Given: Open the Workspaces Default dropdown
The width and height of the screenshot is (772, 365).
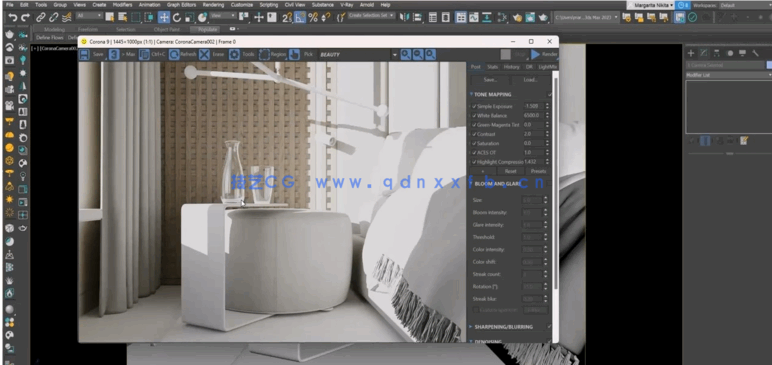Looking at the screenshot, I should click(745, 5).
